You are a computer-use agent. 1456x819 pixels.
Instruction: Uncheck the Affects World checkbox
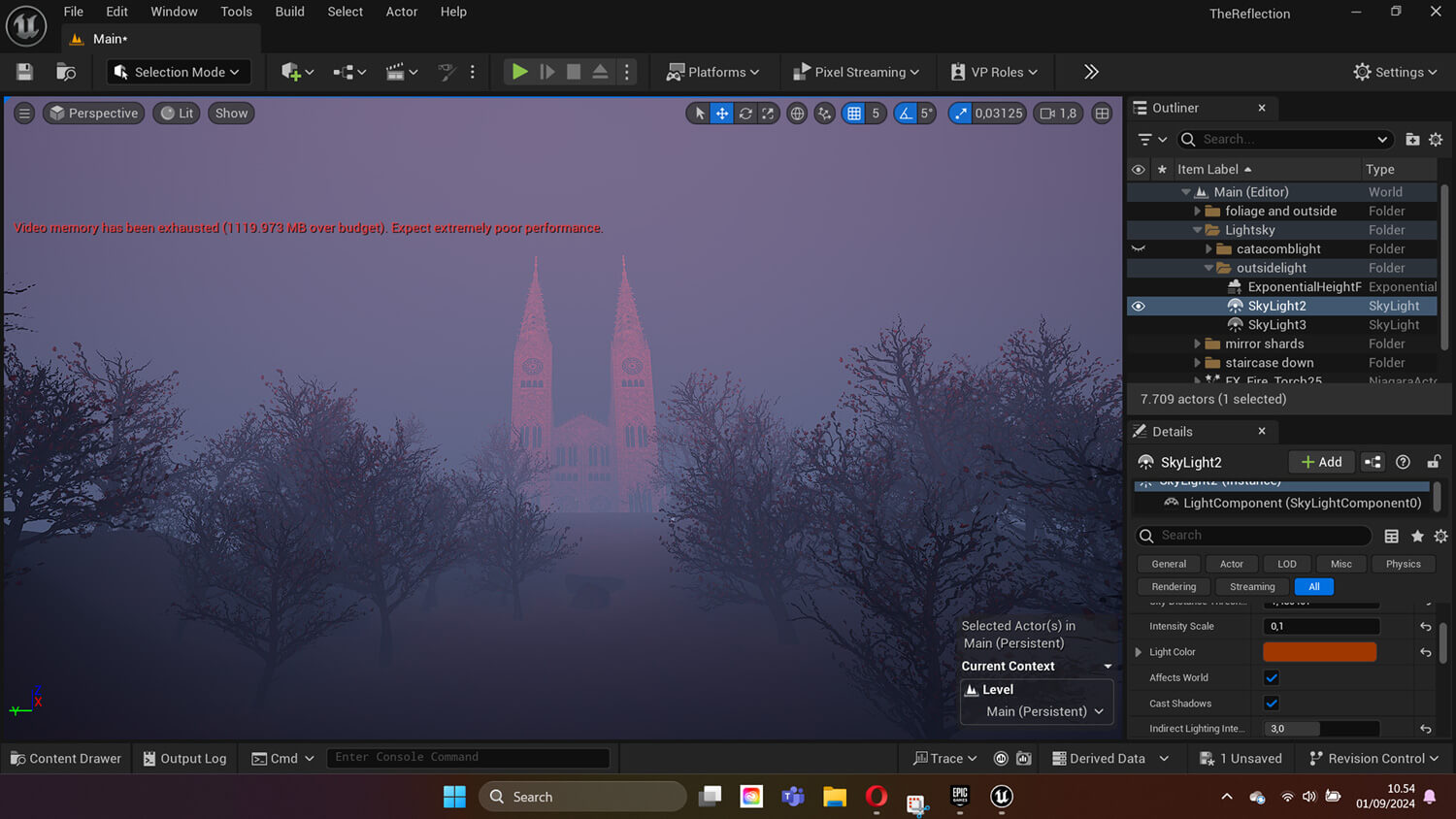(x=1272, y=677)
